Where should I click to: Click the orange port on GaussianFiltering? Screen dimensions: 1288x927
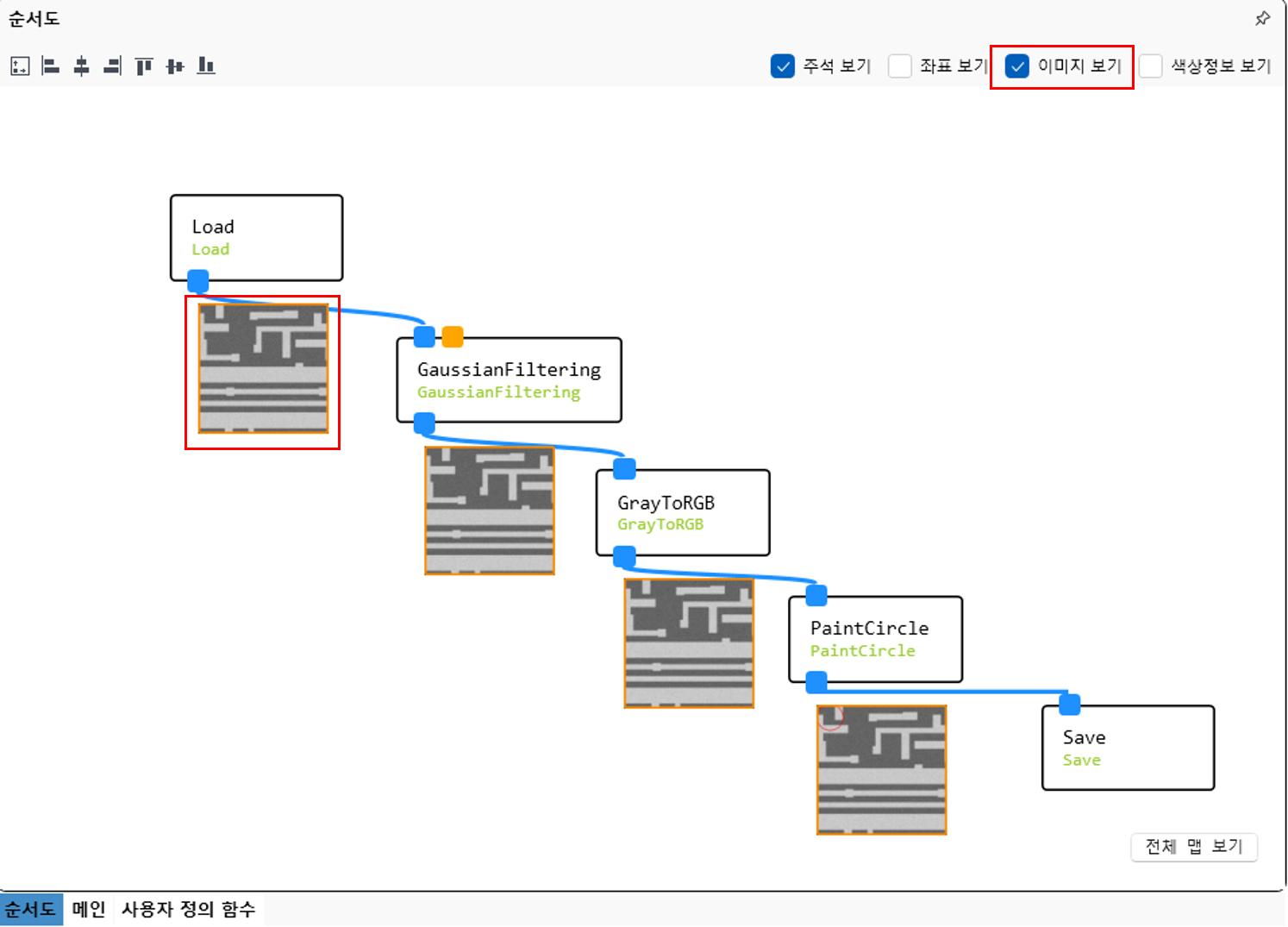pyautogui.click(x=453, y=336)
